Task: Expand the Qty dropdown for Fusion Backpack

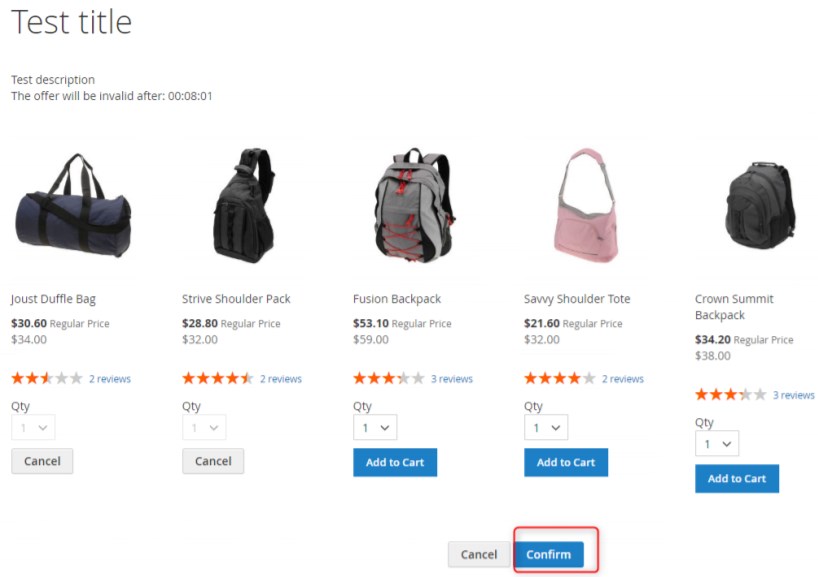Action: 375,428
